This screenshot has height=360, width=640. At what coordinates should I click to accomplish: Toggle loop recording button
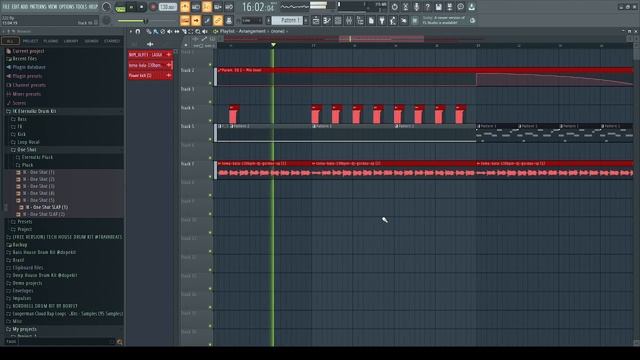(x=229, y=7)
